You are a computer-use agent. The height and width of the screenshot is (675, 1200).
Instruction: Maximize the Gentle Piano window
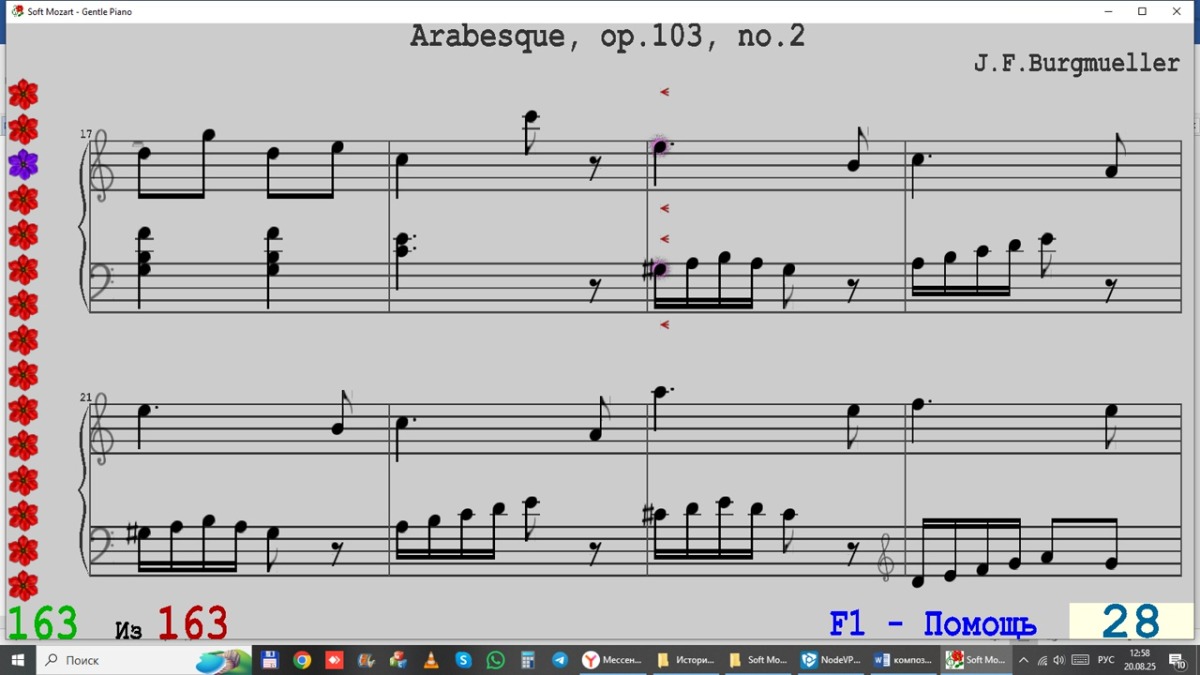coord(1142,12)
